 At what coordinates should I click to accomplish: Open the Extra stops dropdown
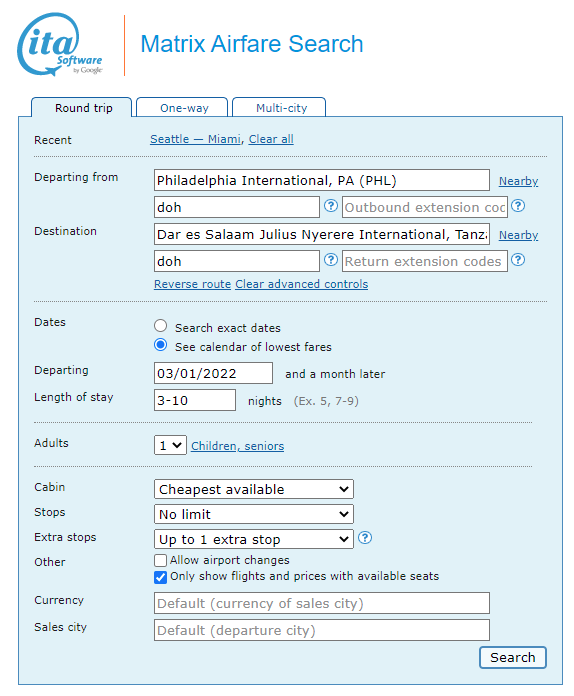[x=254, y=539]
